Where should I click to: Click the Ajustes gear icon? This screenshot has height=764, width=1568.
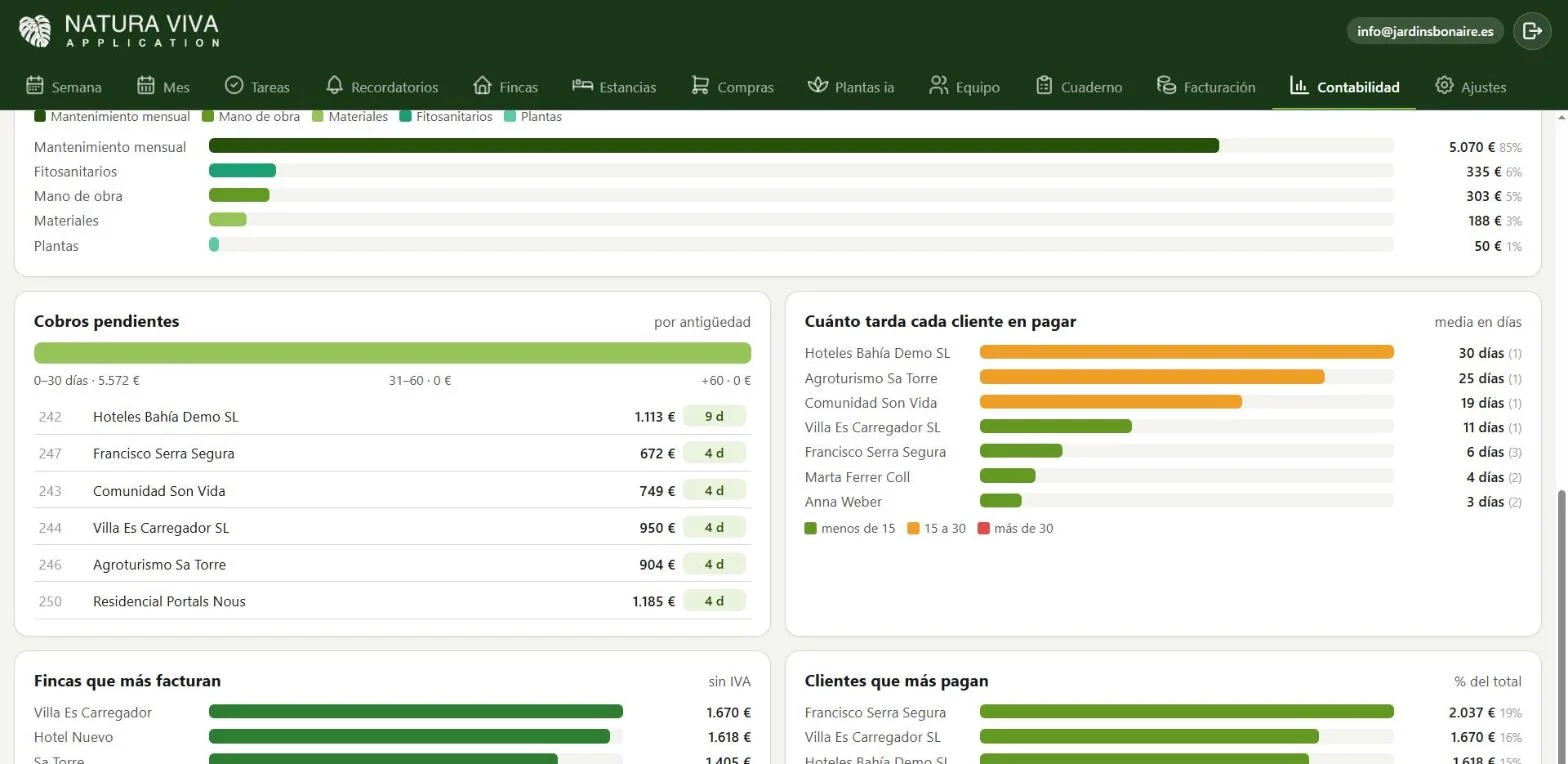tap(1444, 85)
